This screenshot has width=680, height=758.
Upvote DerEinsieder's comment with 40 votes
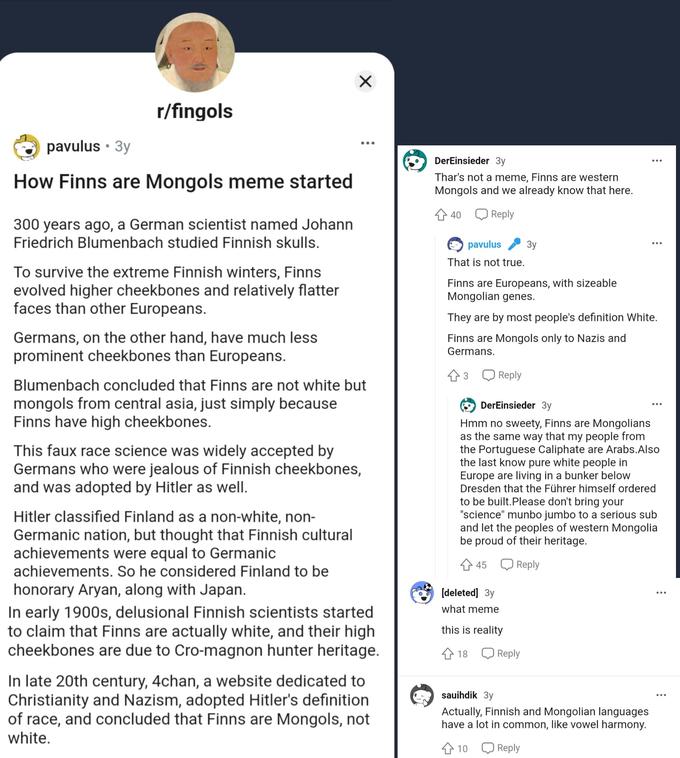[x=440, y=215]
